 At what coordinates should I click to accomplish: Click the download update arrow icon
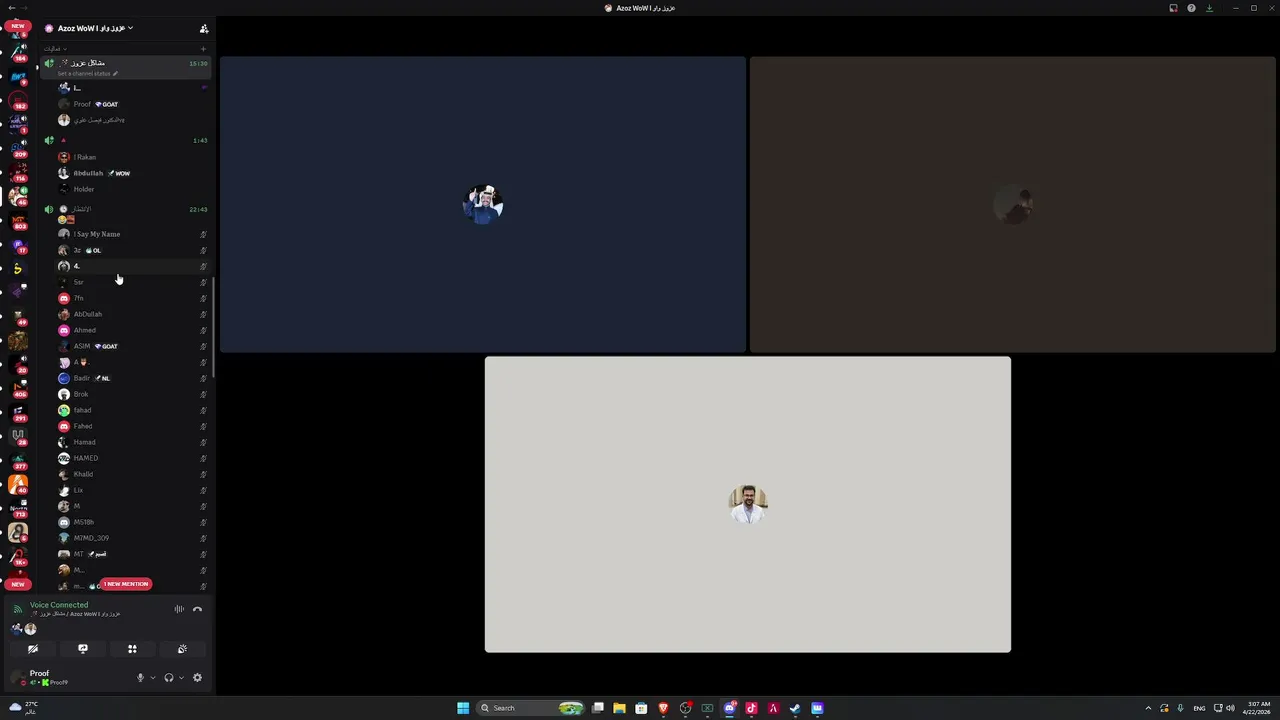coord(1209,8)
